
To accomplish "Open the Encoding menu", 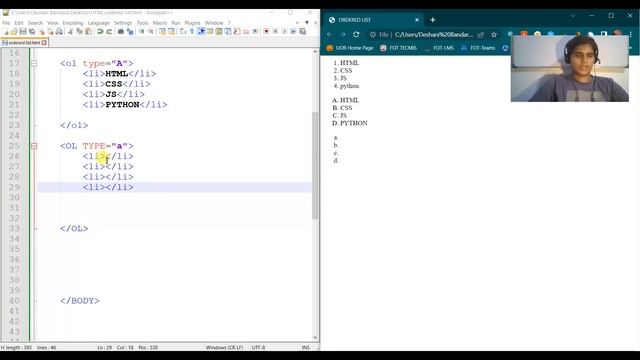I will click(x=73, y=23).
